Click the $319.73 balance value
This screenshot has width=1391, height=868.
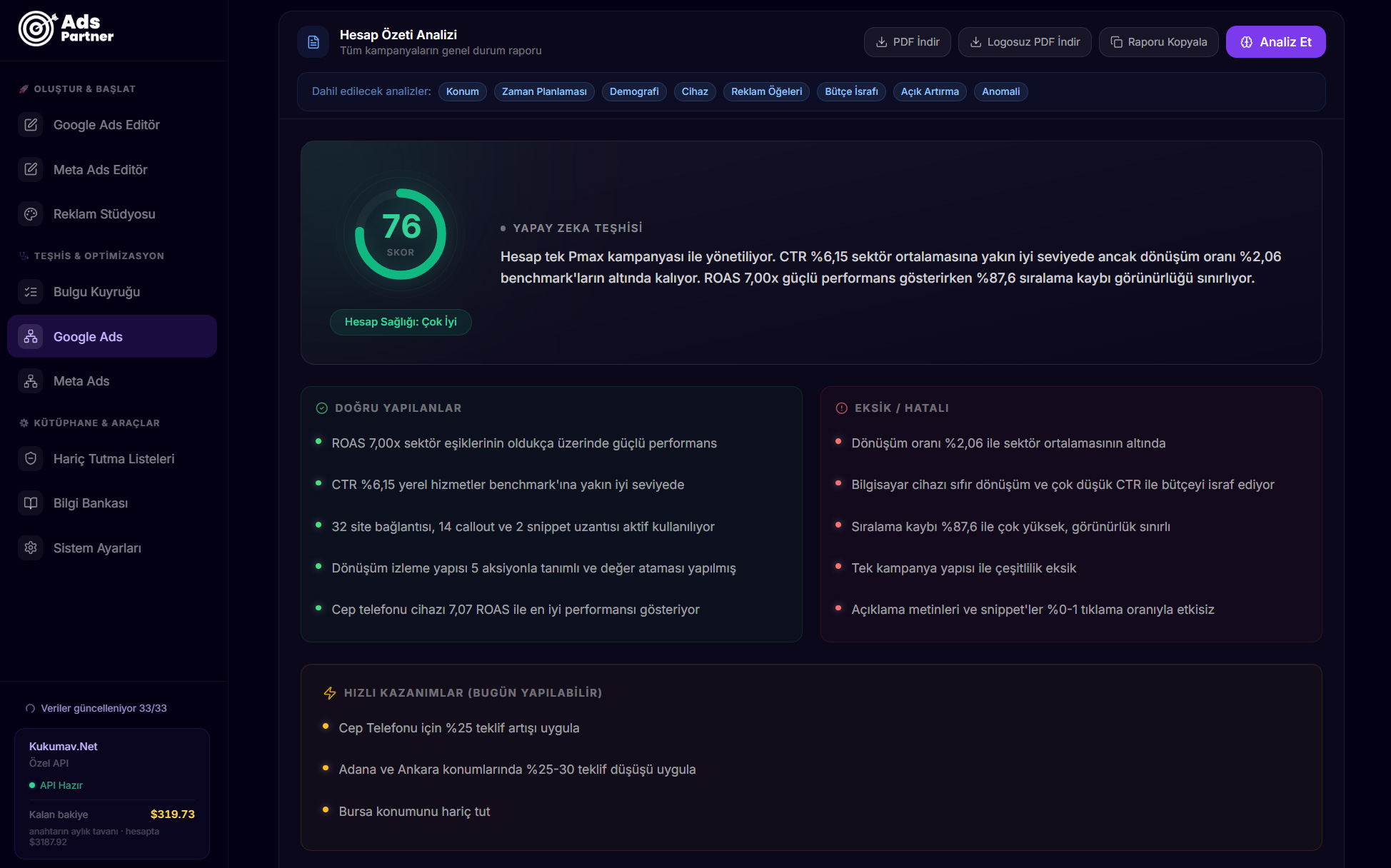click(173, 814)
